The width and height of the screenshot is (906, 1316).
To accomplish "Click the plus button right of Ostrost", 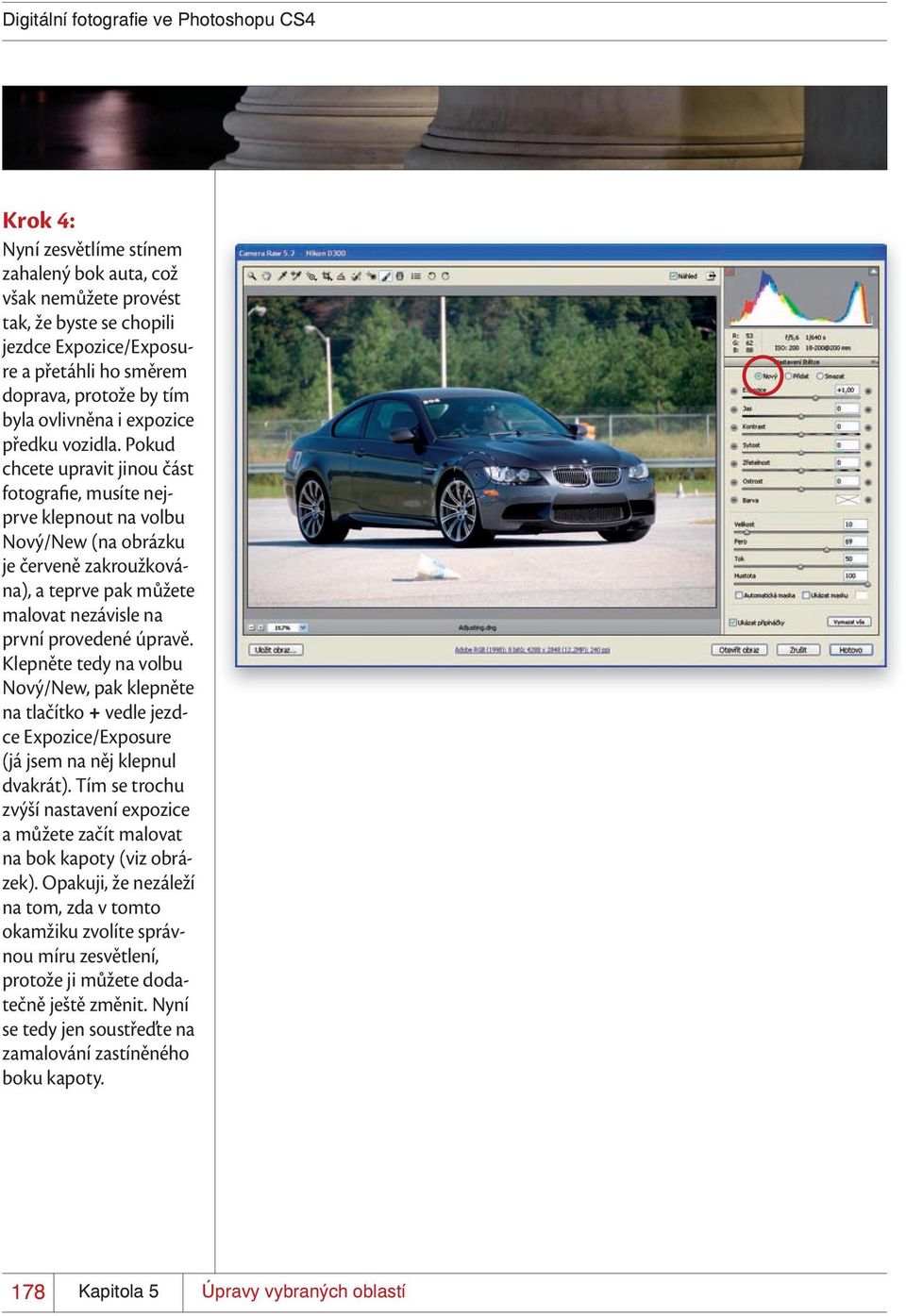I will coord(868,482).
